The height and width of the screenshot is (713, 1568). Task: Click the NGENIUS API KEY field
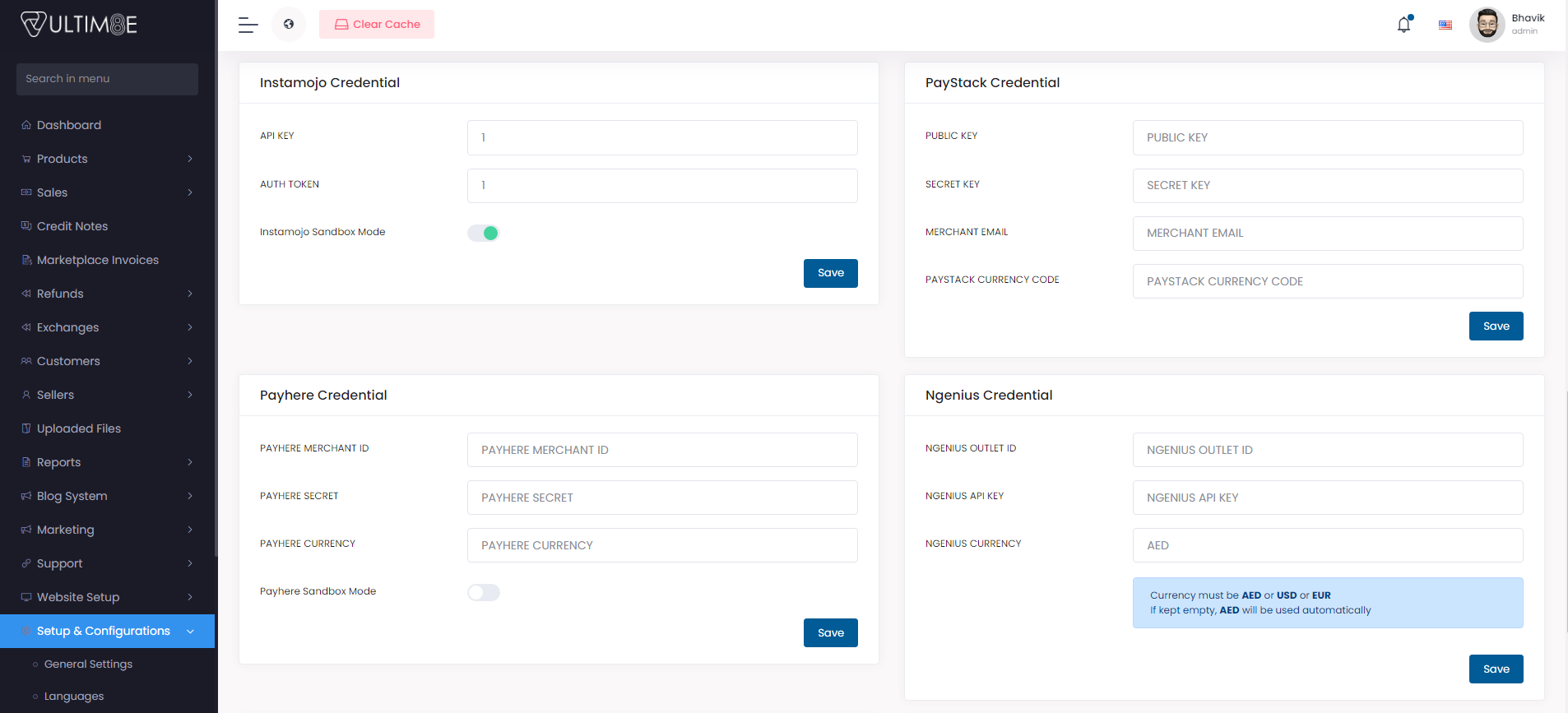1328,498
